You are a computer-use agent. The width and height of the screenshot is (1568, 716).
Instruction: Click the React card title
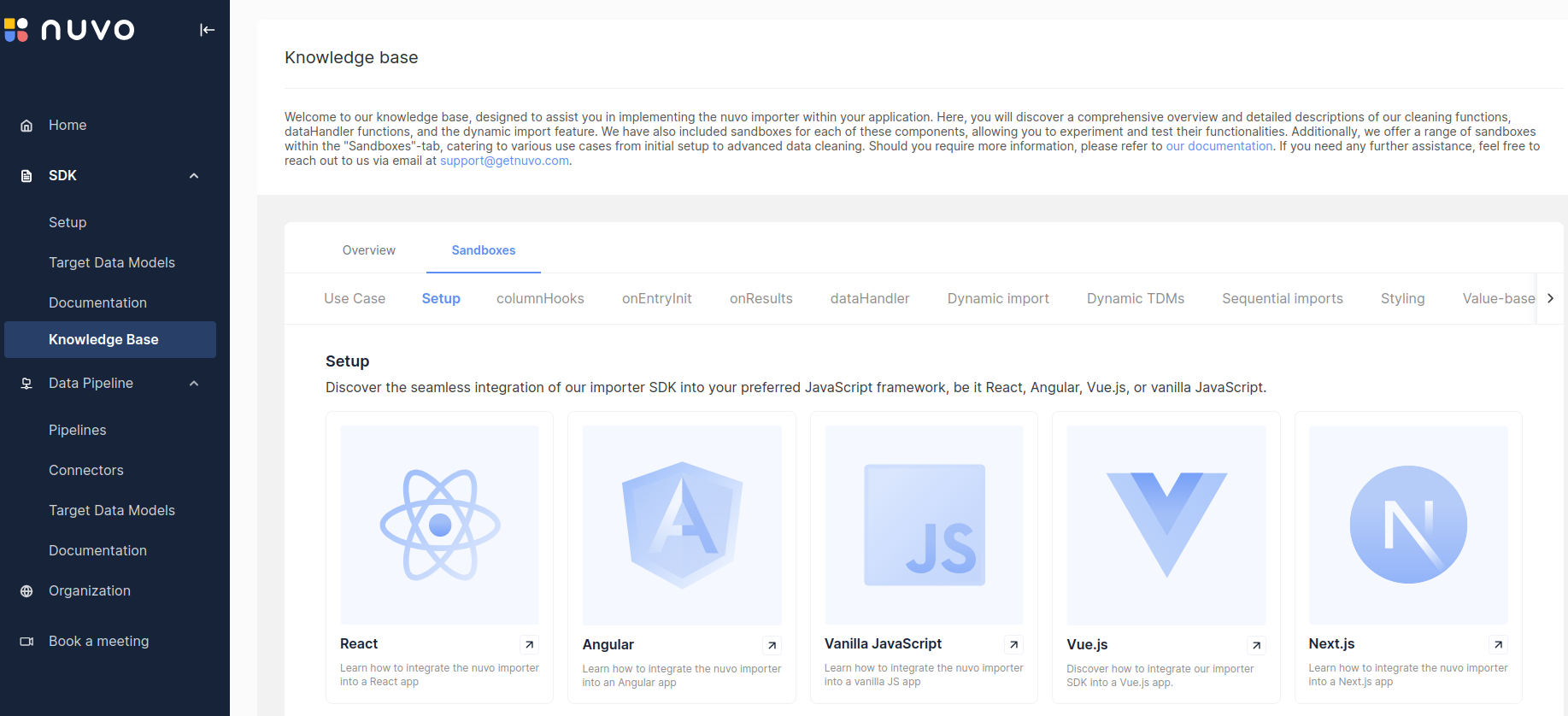pyautogui.click(x=359, y=643)
